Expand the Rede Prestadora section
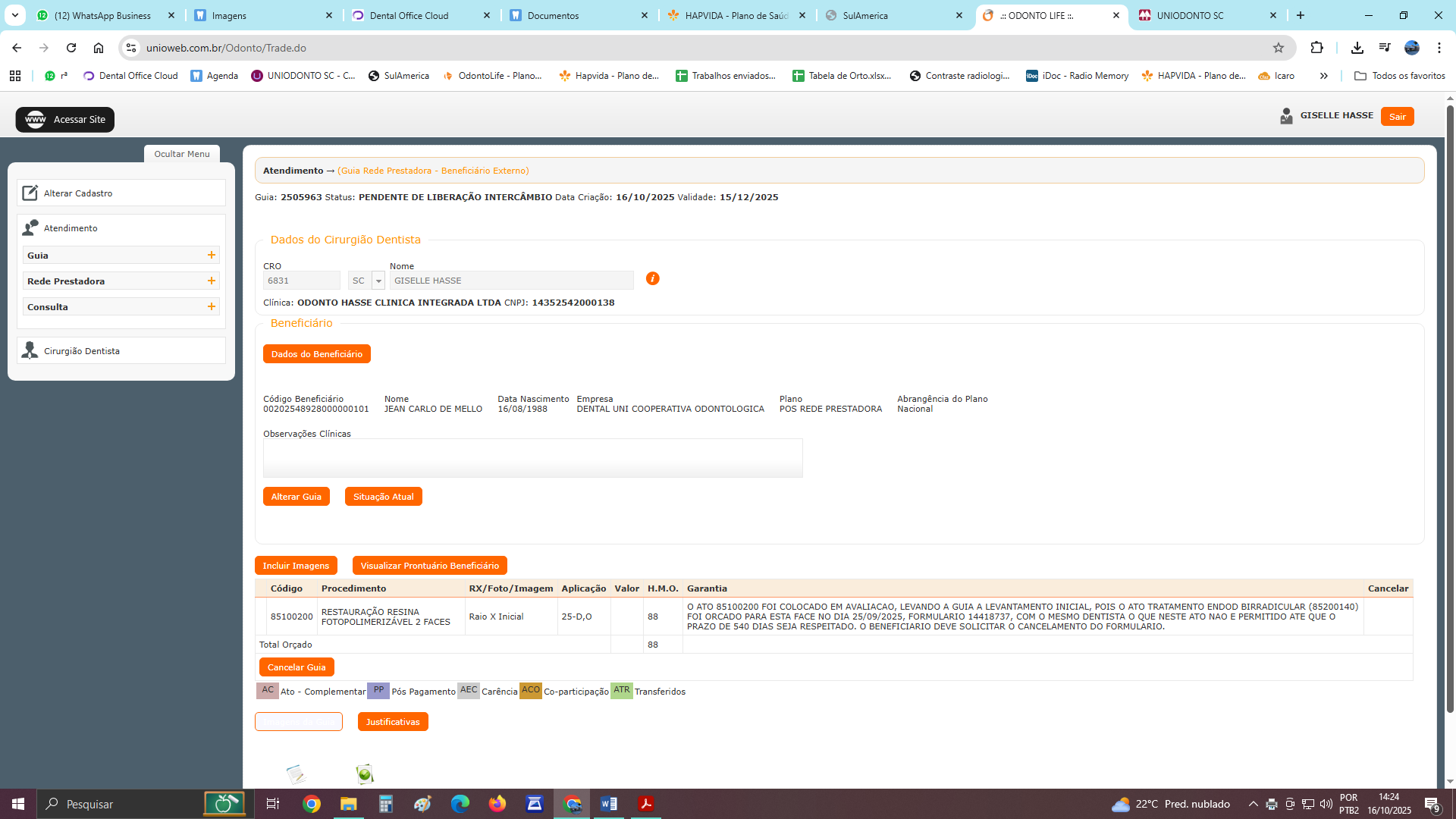The height and width of the screenshot is (819, 1456). pos(212,281)
